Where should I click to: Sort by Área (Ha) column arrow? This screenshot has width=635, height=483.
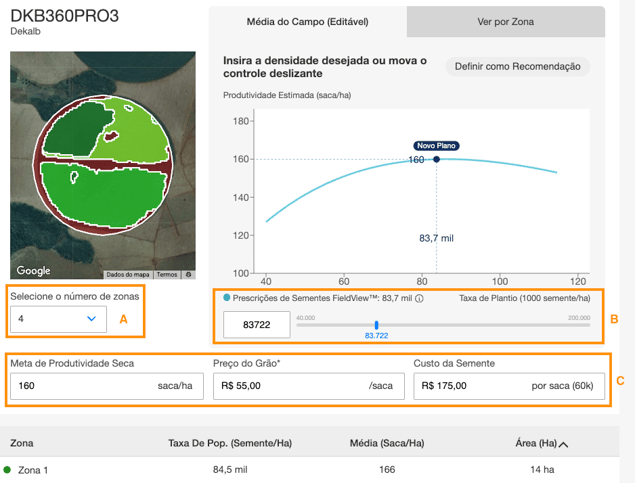point(563,444)
